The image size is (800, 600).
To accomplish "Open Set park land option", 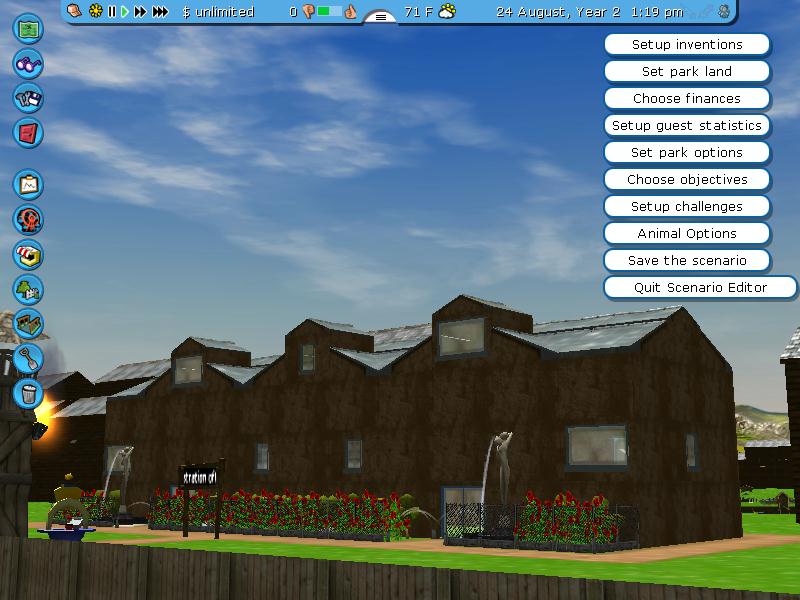I will (x=686, y=72).
